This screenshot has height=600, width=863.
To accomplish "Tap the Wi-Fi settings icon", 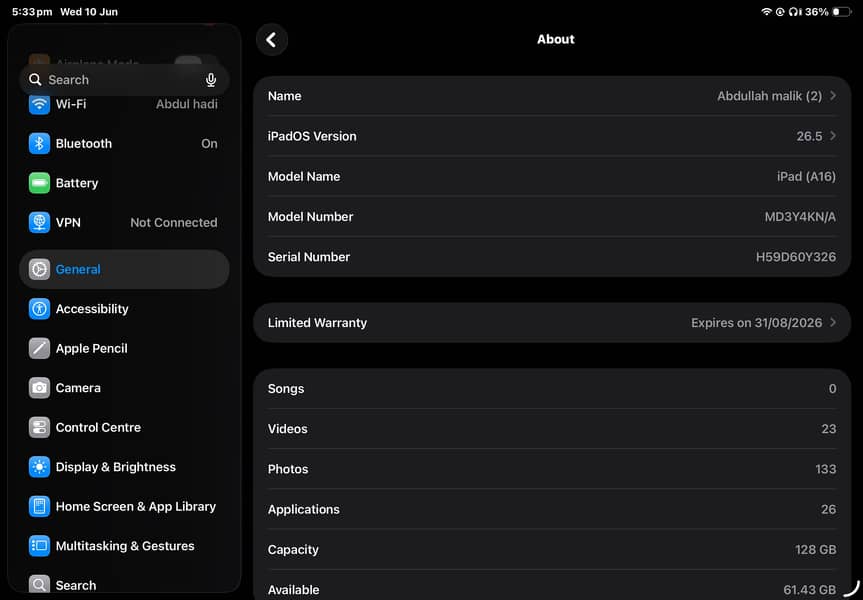I will click(x=39, y=104).
